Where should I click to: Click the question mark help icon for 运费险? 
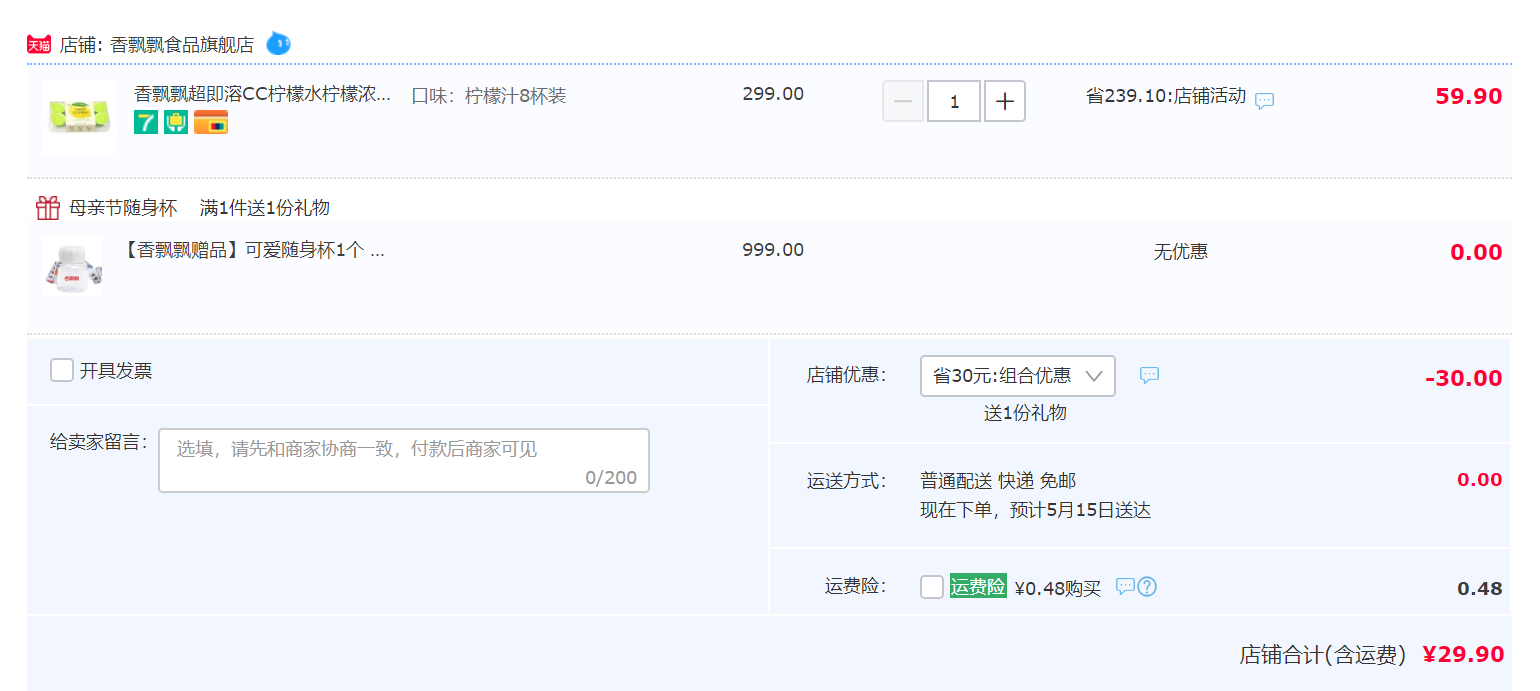tap(1147, 587)
